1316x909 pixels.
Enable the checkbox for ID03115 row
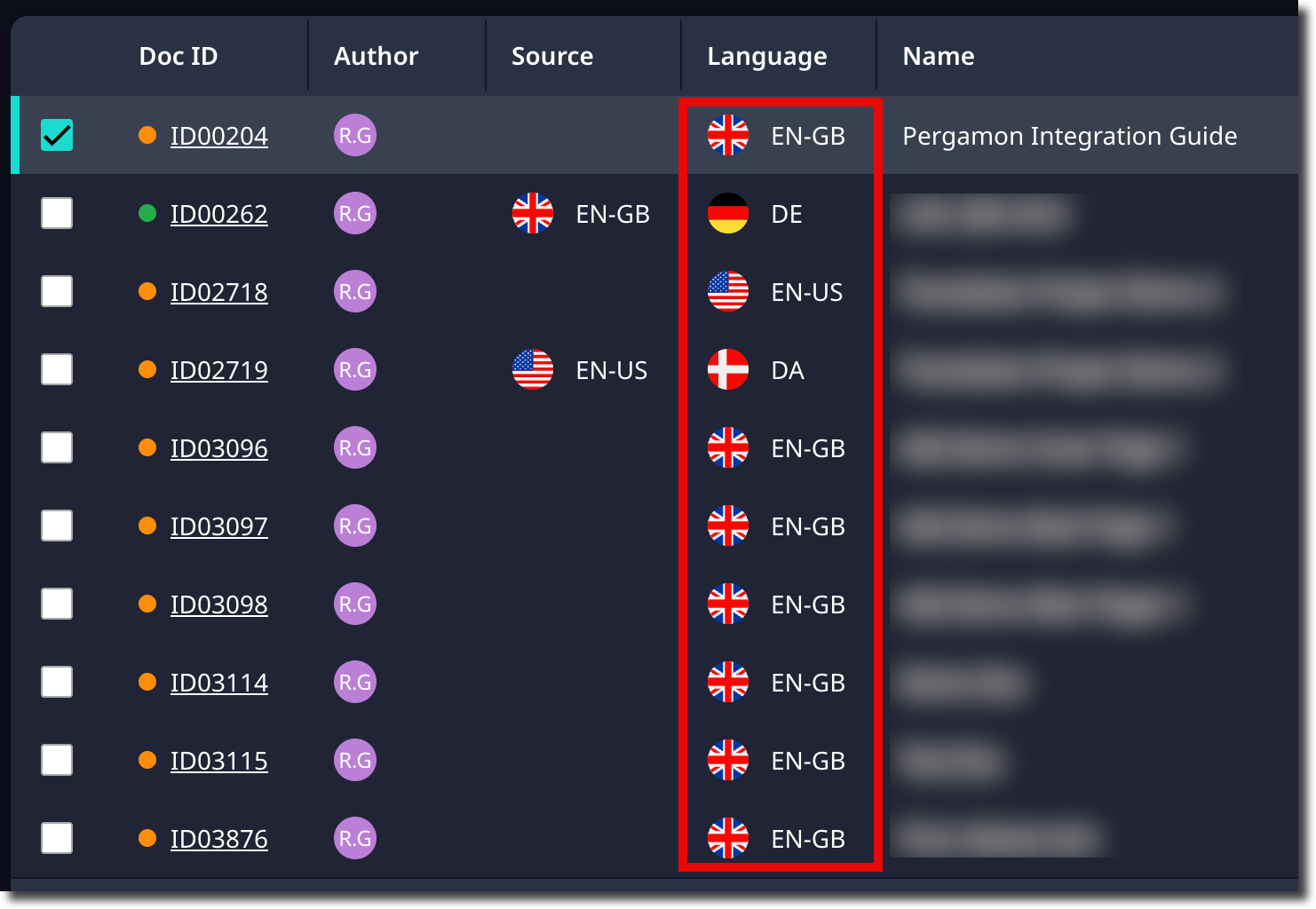click(57, 761)
